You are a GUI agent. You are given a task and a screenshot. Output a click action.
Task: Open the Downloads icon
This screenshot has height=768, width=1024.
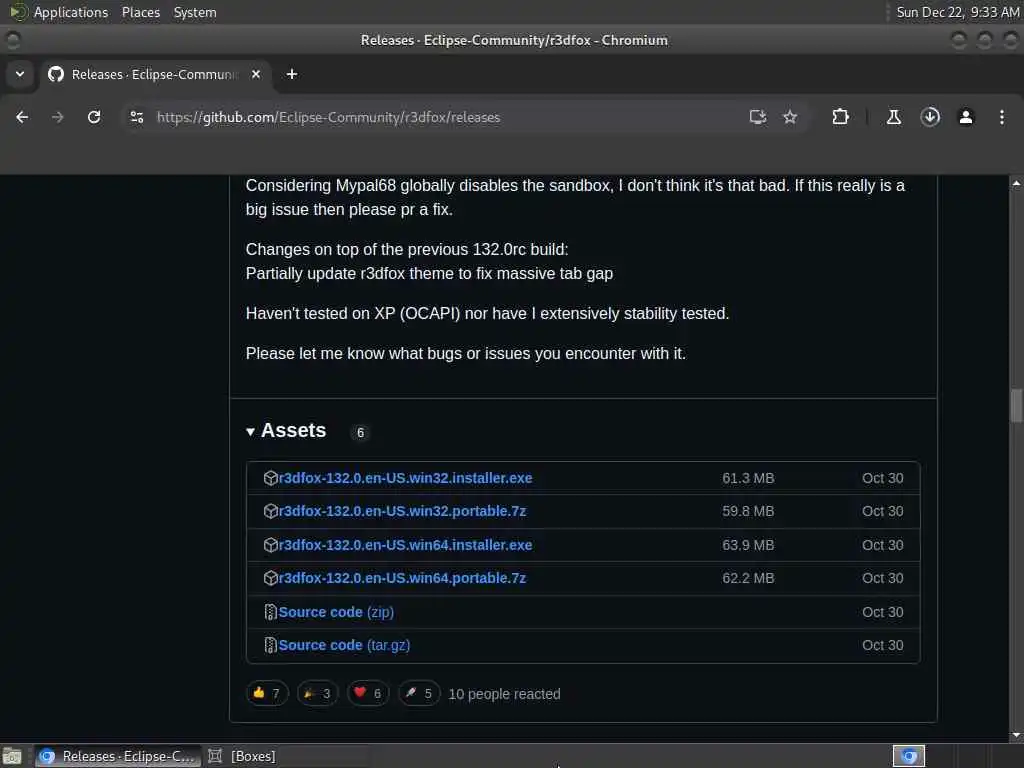(930, 117)
